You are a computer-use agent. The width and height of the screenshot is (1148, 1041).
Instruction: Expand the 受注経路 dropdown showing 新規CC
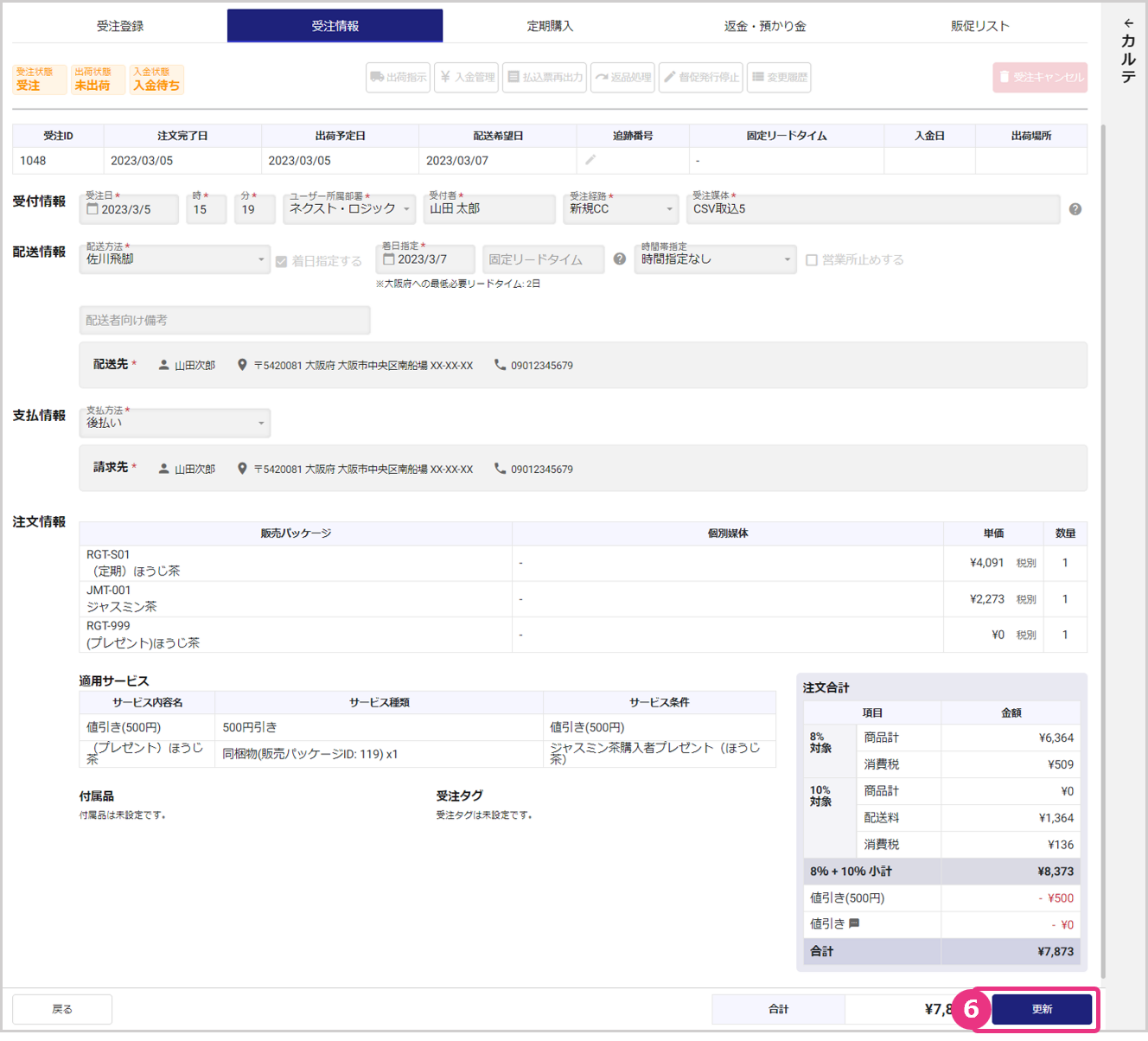click(x=621, y=209)
